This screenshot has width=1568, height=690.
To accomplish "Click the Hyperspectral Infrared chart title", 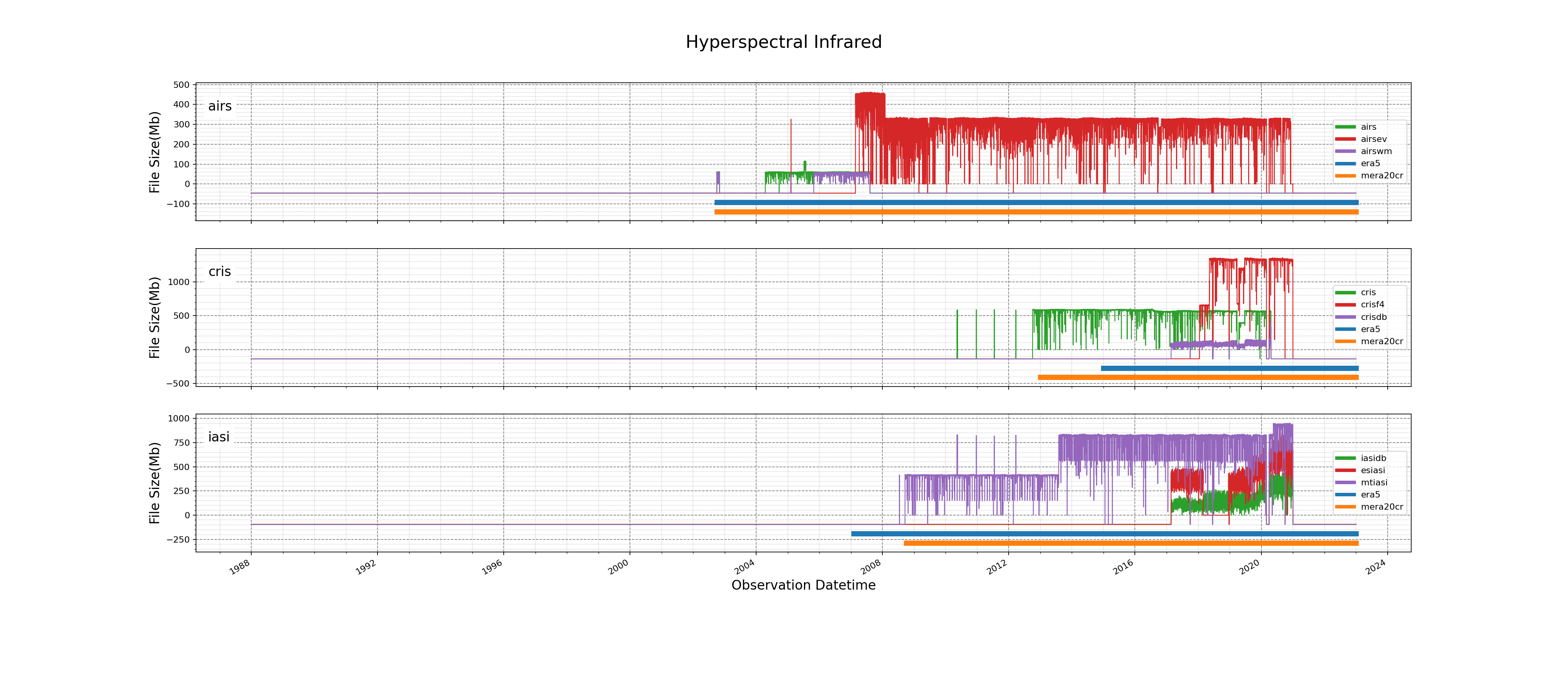I will tap(783, 42).
